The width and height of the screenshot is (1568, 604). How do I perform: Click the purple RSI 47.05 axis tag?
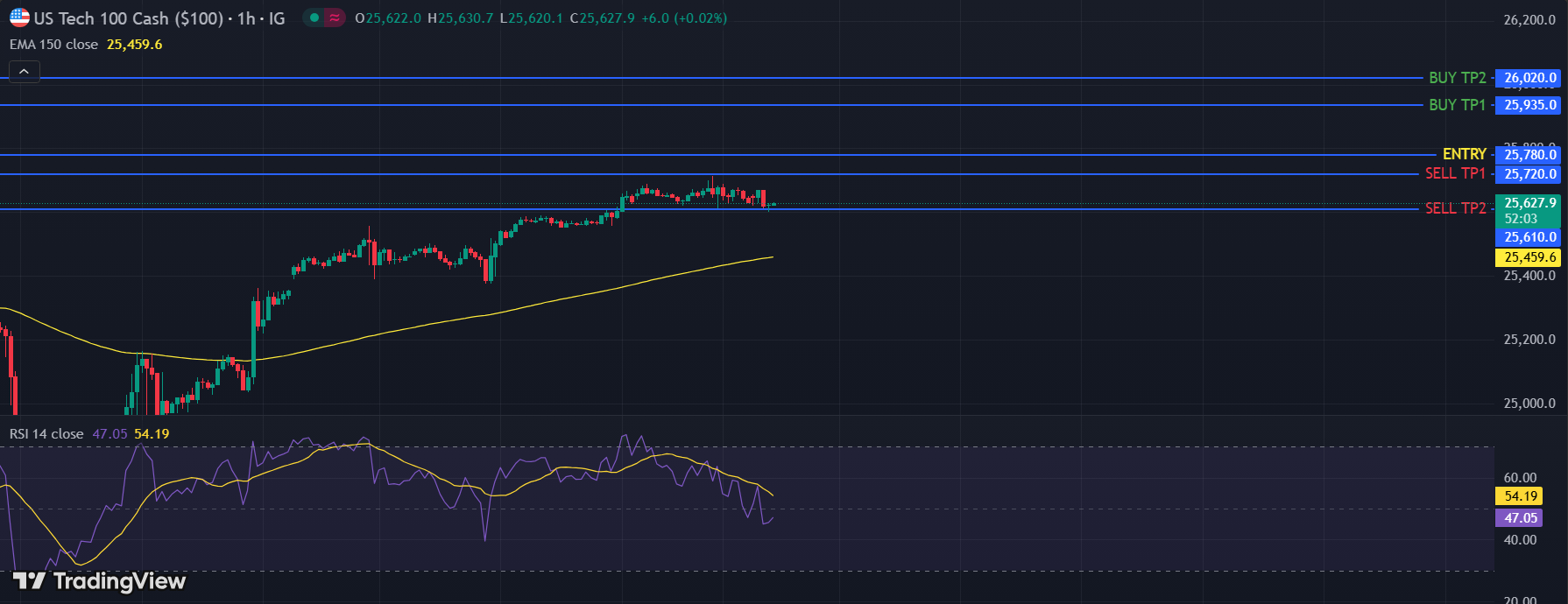1521,518
